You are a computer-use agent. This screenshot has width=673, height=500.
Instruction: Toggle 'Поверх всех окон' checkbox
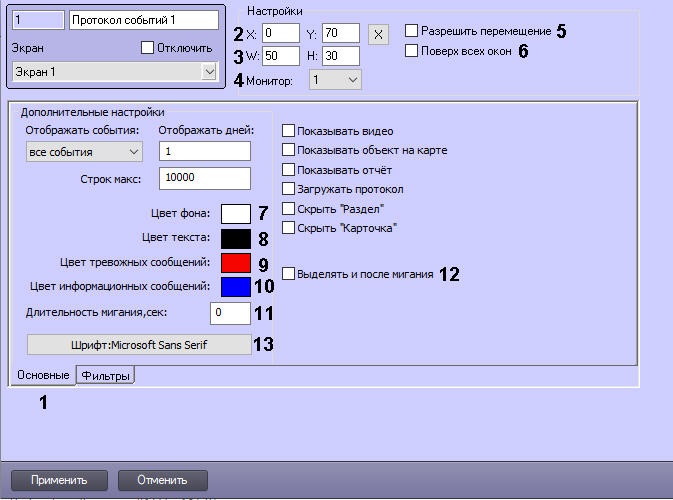[412, 50]
